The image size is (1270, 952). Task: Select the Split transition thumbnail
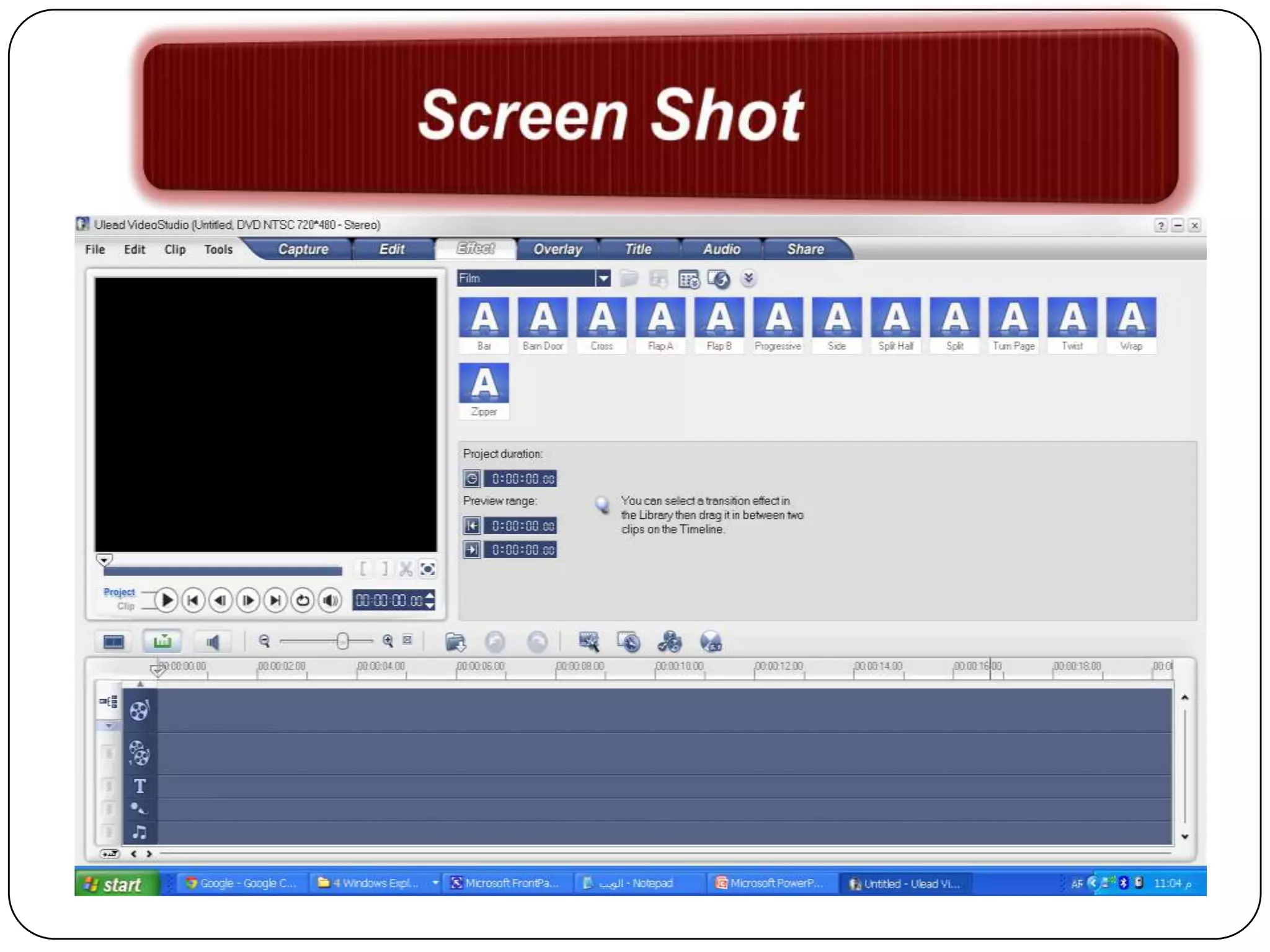[955, 325]
